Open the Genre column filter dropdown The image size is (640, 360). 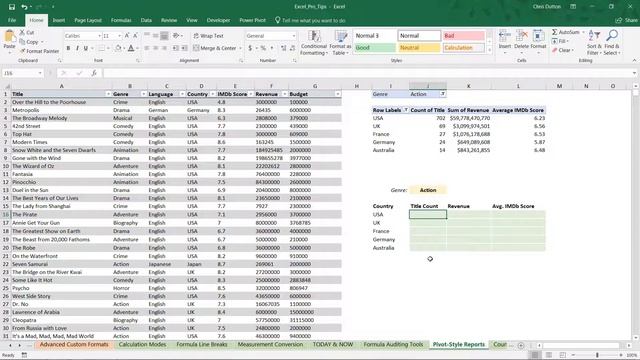143,94
